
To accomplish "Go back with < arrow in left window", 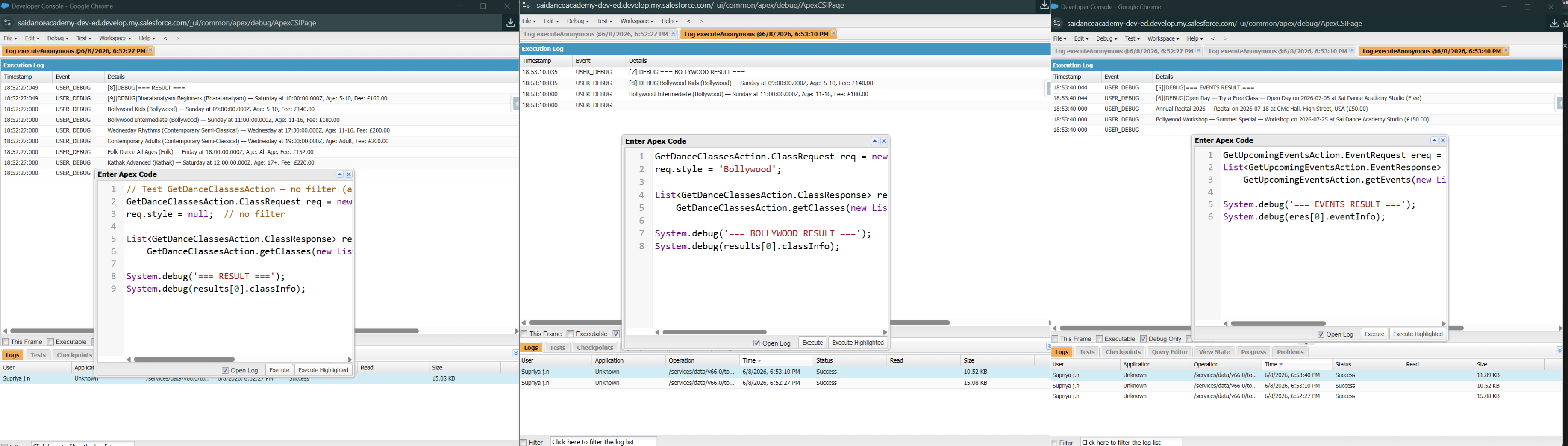I will (165, 38).
